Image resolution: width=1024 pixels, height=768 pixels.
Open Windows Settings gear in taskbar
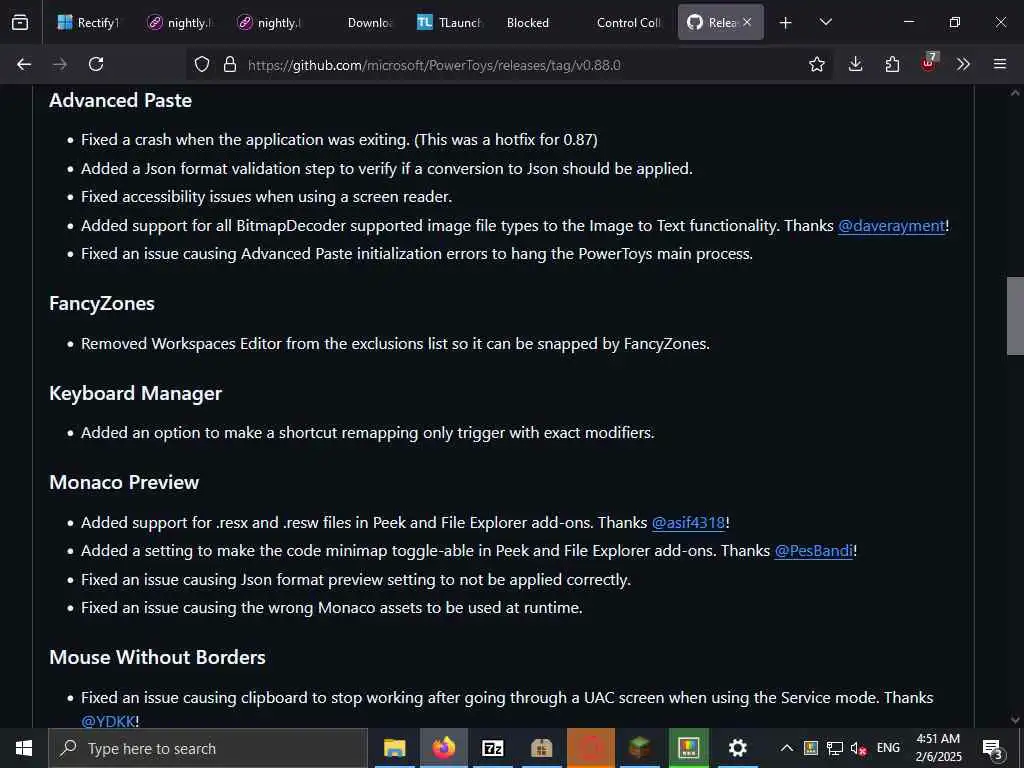tap(737, 748)
